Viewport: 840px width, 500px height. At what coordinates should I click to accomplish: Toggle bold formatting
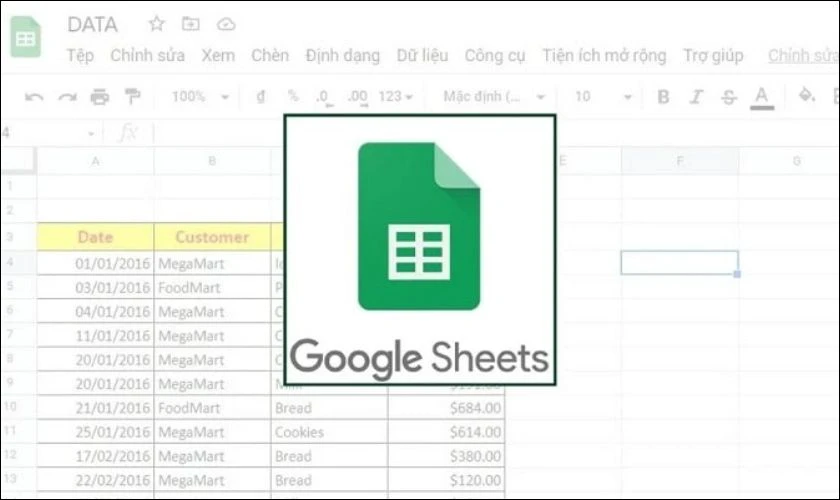point(663,96)
